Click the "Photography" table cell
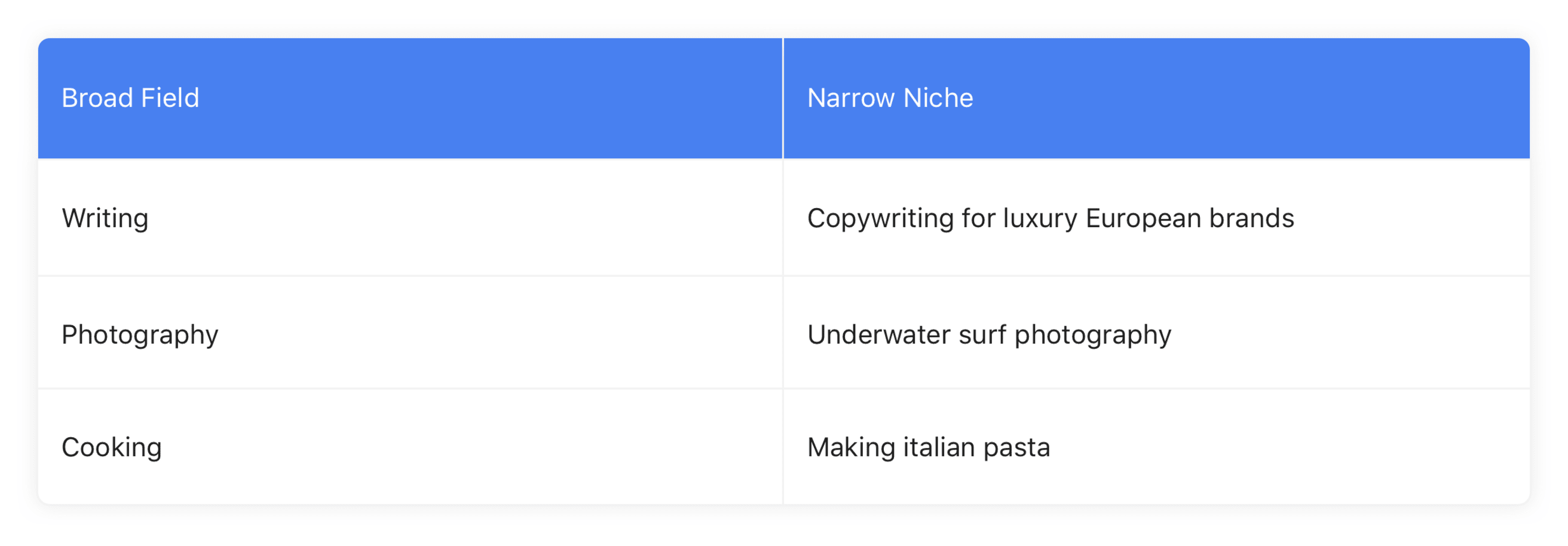Screen dimensions: 1568x546 411,333
